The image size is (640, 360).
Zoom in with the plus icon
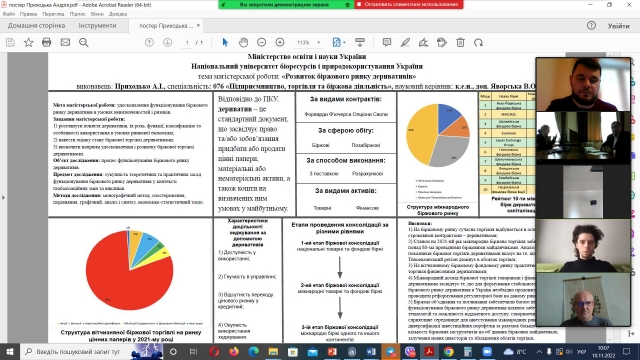pos(280,42)
